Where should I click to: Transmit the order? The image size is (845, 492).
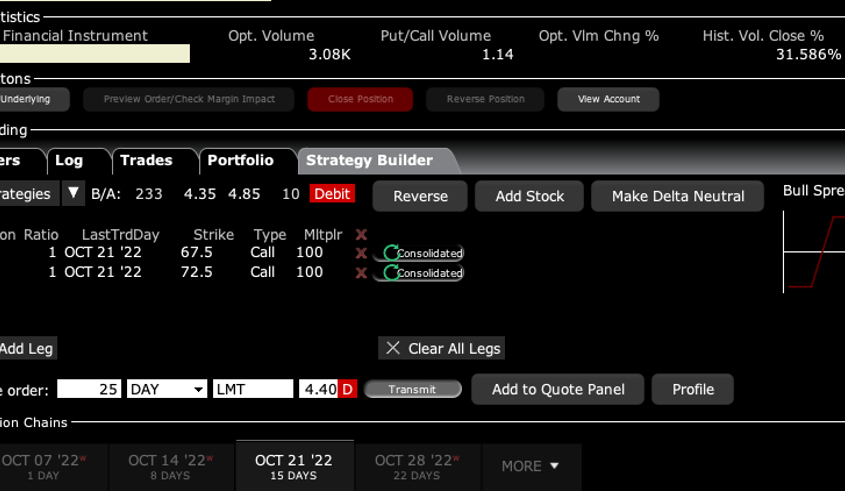(x=413, y=389)
